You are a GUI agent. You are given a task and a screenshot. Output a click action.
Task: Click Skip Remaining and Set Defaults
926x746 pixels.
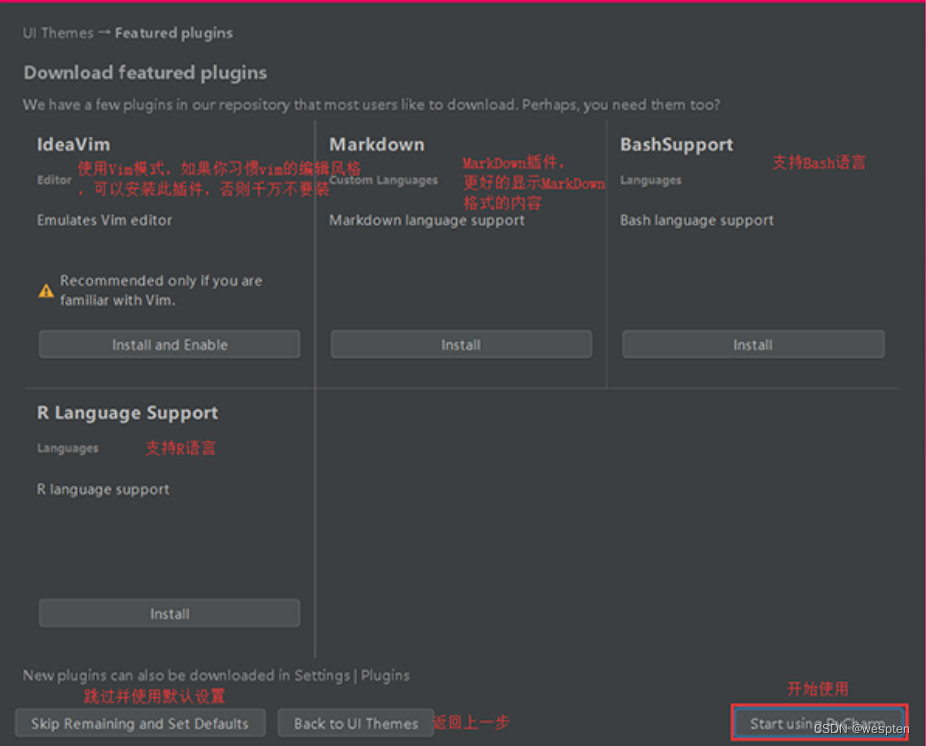point(140,723)
